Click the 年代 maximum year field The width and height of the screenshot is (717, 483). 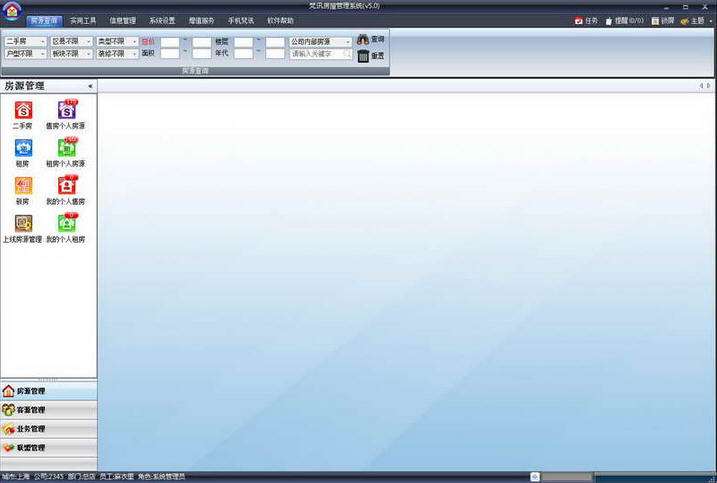coord(275,54)
